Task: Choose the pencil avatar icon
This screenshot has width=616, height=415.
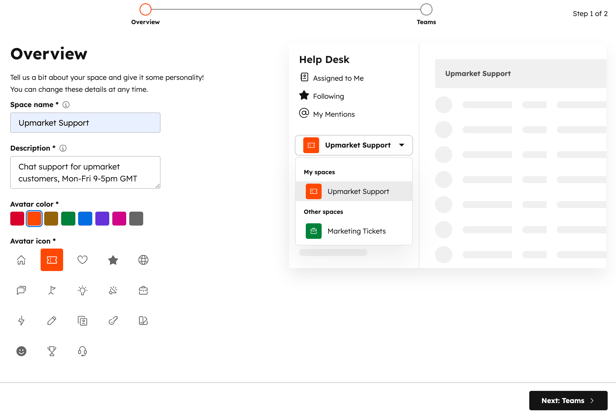Action: coord(52,321)
